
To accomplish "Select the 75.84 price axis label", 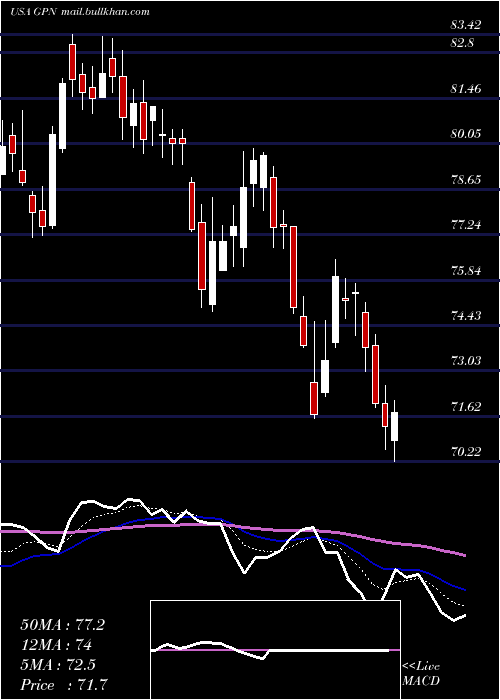I will click(466, 271).
